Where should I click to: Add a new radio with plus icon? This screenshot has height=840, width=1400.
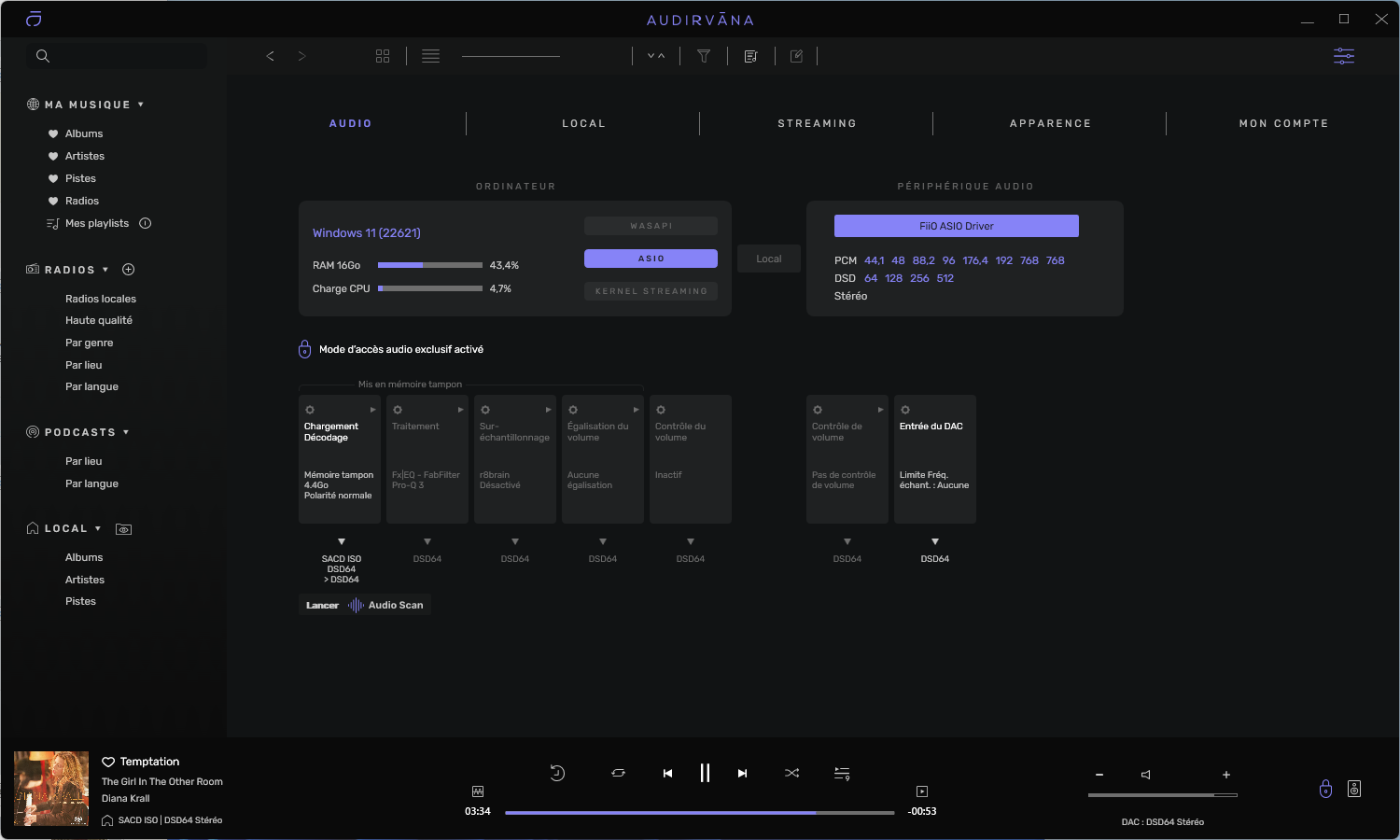[129, 270]
